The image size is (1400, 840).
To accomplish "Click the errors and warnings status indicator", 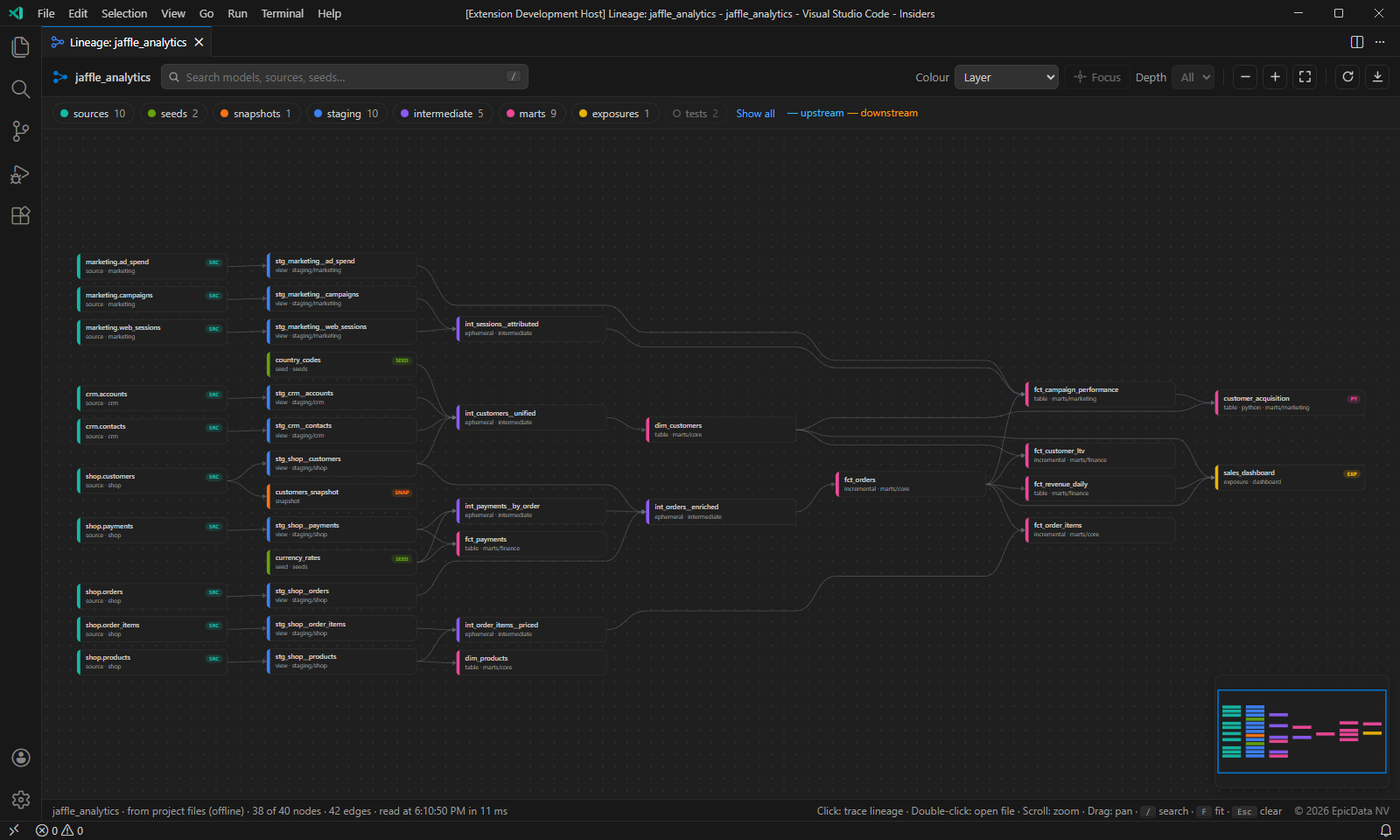I will [59, 830].
